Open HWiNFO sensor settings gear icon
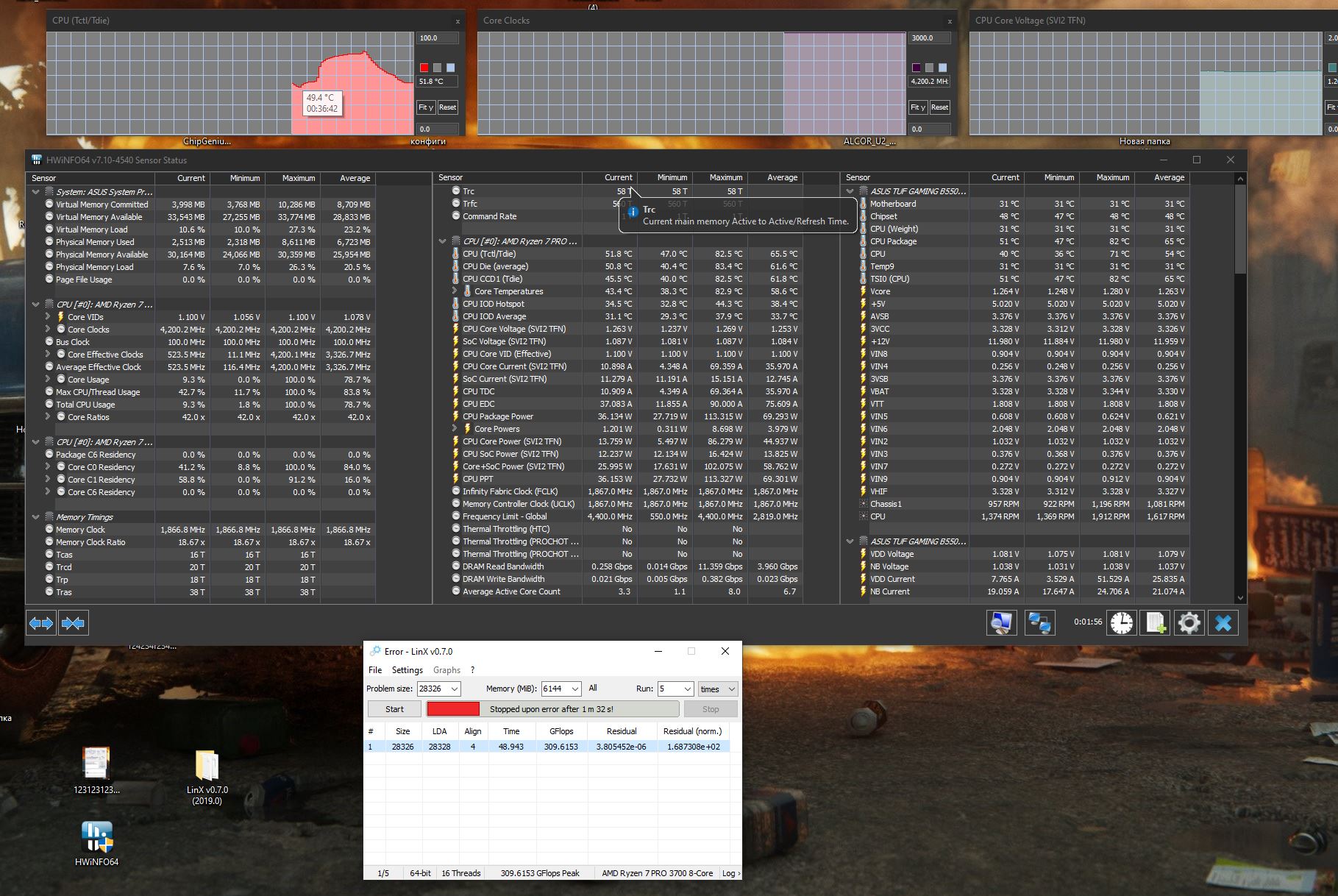The height and width of the screenshot is (896, 1338). coord(1189,623)
